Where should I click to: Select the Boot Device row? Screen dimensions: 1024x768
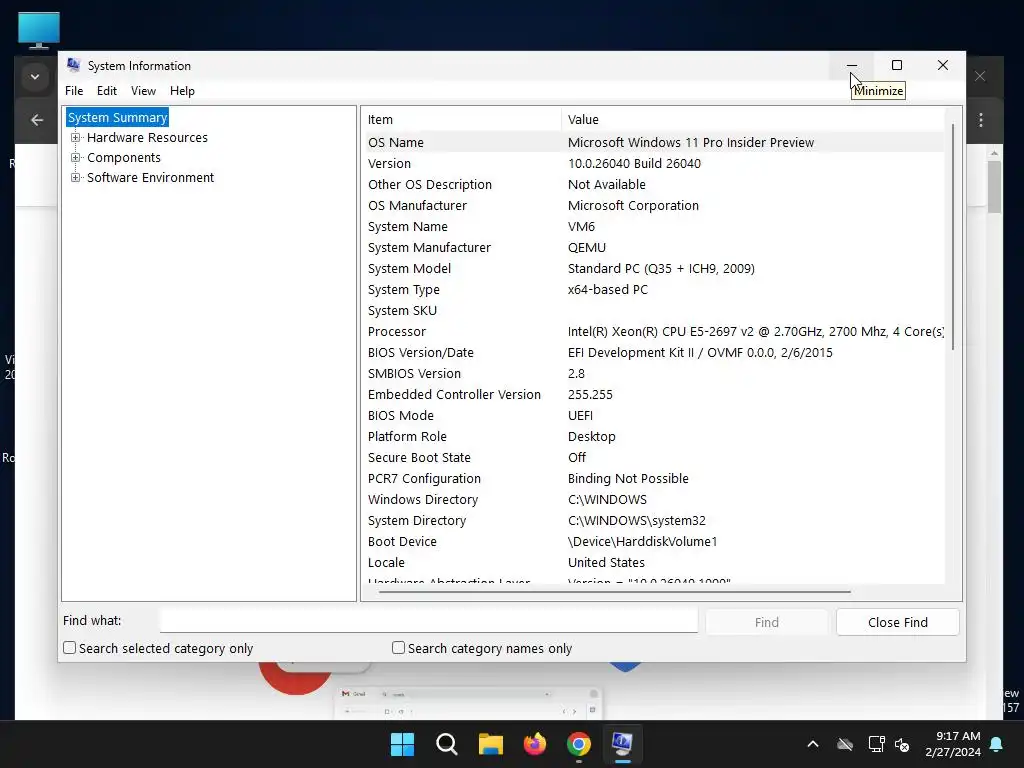click(x=655, y=541)
